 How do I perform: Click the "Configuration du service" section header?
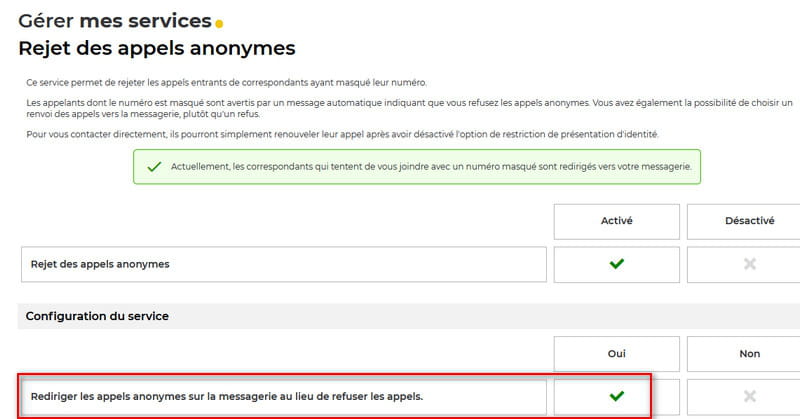97,316
